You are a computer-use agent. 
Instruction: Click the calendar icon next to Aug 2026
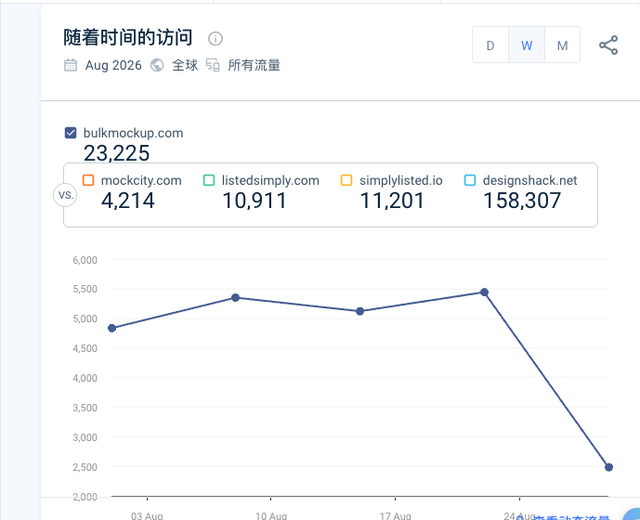coord(71,65)
